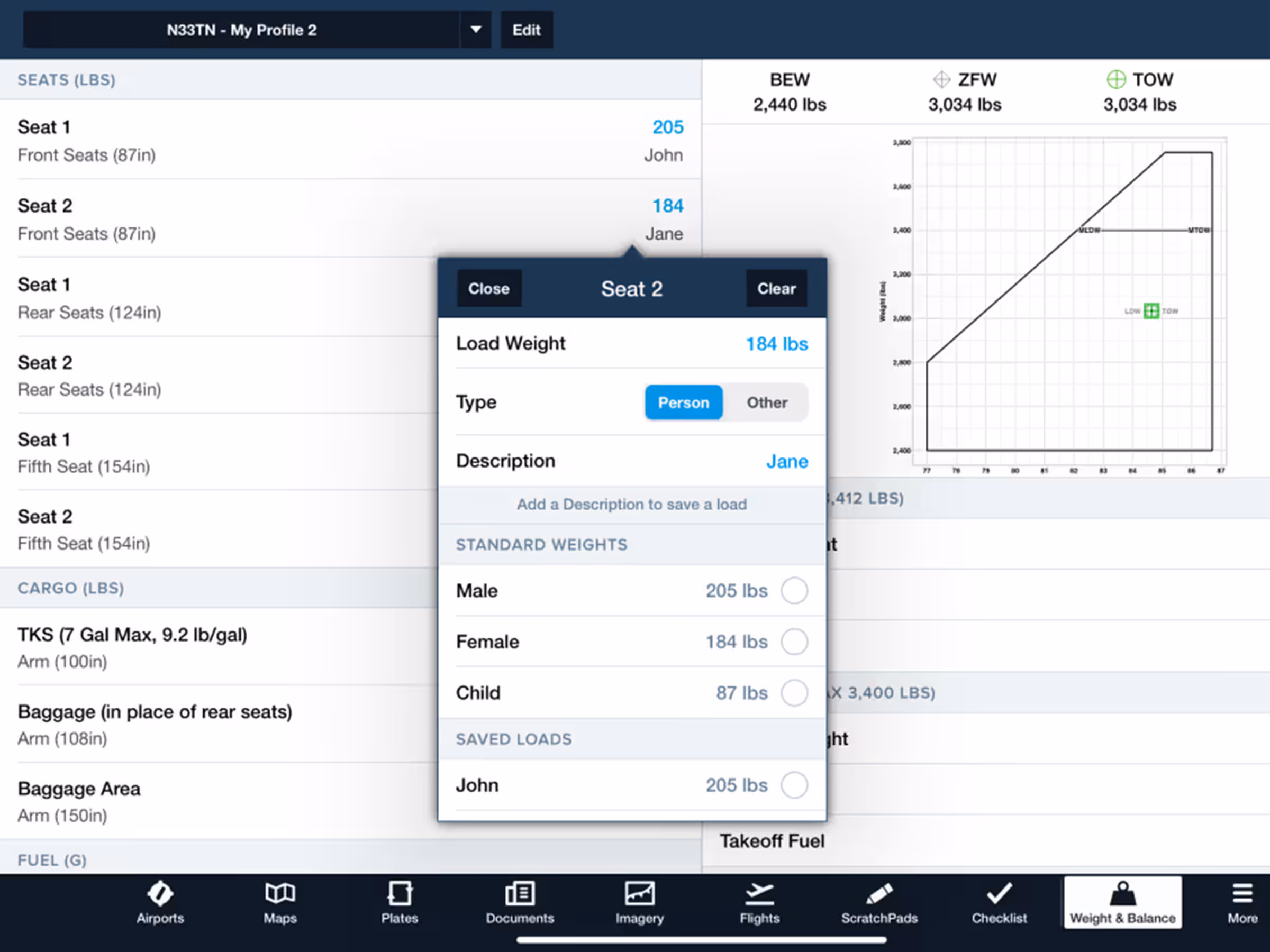The height and width of the screenshot is (952, 1270).
Task: Close the Seat 2 popup
Action: coord(488,288)
